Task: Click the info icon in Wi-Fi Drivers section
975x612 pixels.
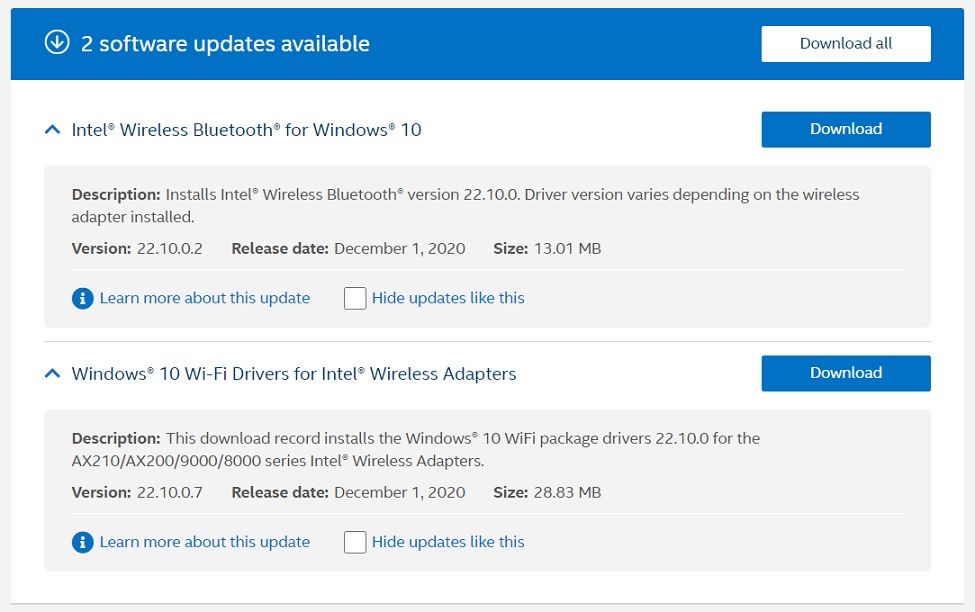Action: [83, 542]
